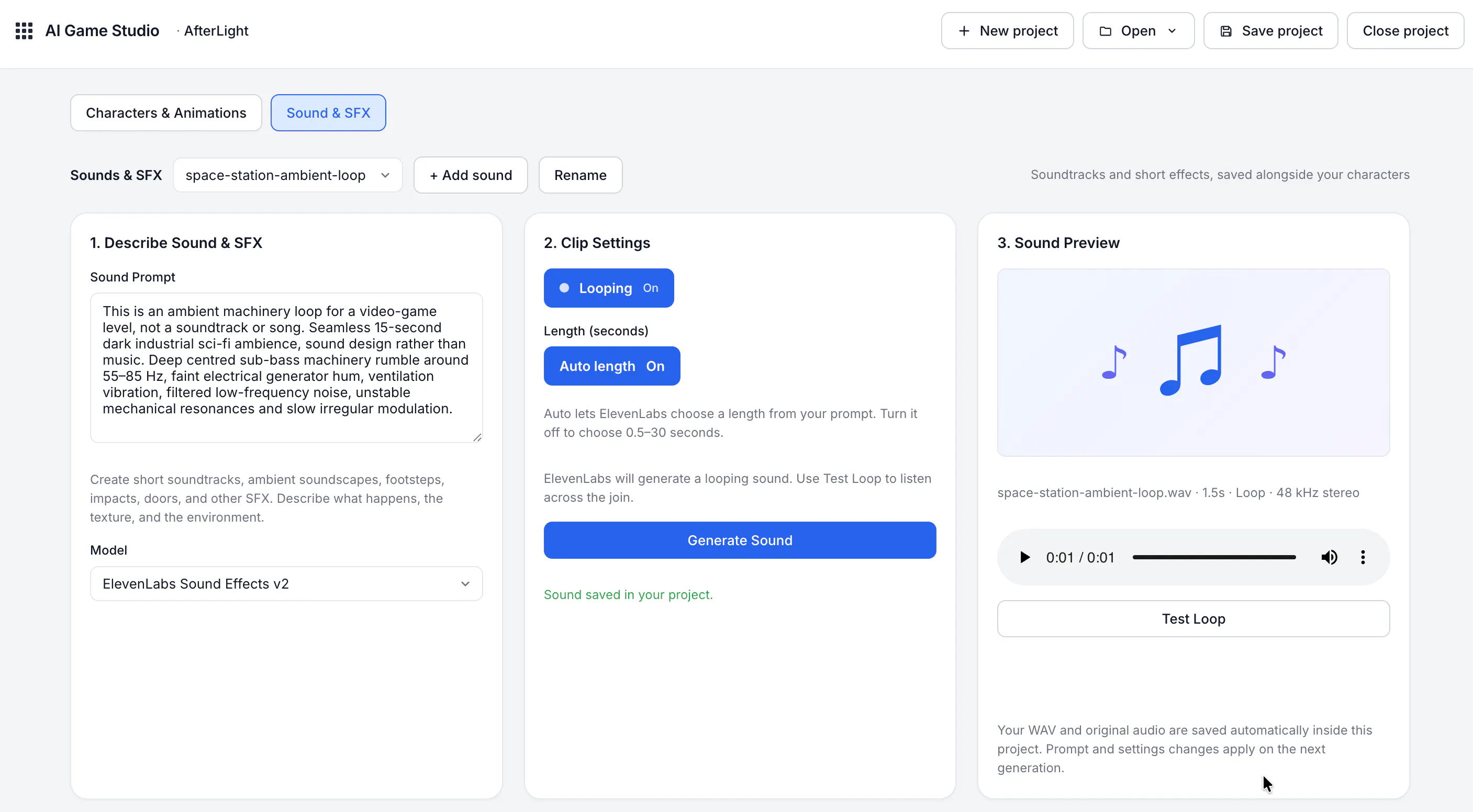Click the 'Length (seconds)' label
The height and width of the screenshot is (812, 1473).
tap(596, 331)
